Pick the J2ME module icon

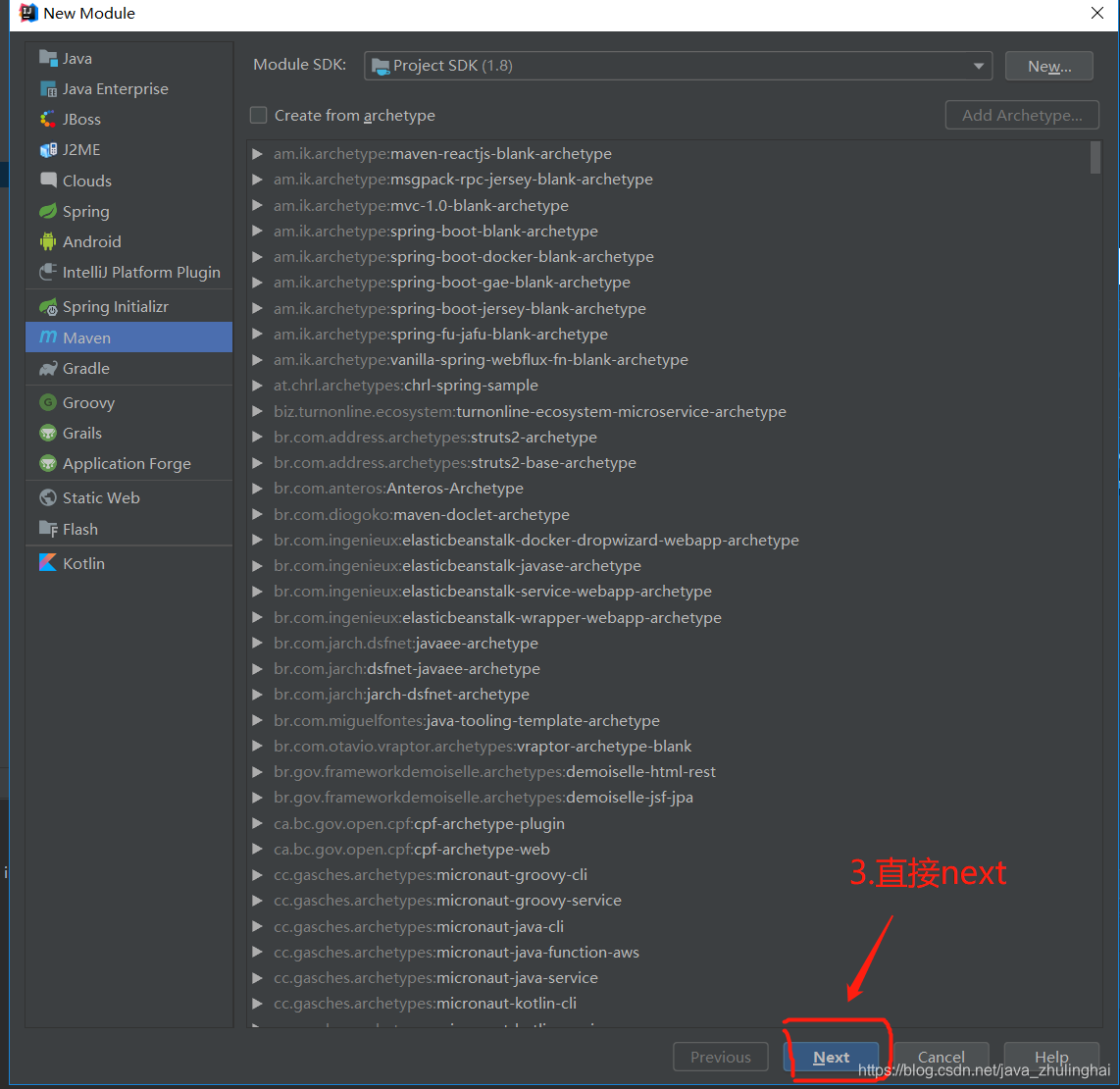pos(48,150)
